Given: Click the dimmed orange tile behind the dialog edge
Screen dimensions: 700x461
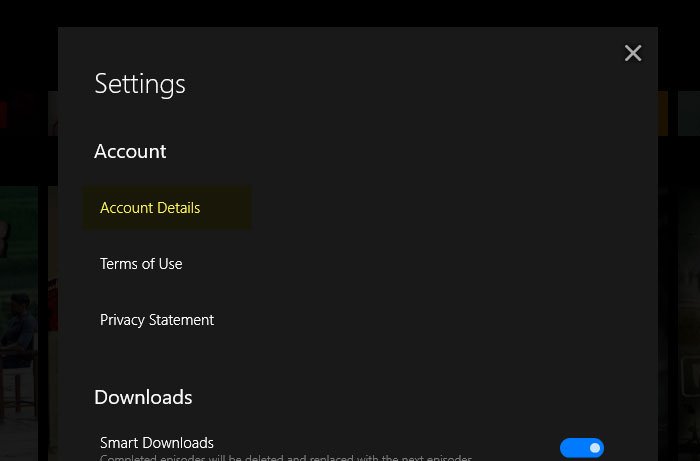Looking at the screenshot, I should (663, 113).
